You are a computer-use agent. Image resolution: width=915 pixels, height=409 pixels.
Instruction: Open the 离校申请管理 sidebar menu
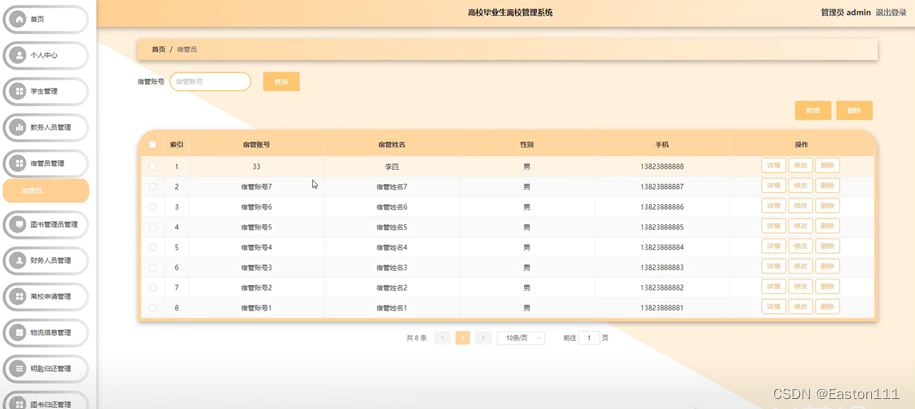[46, 296]
